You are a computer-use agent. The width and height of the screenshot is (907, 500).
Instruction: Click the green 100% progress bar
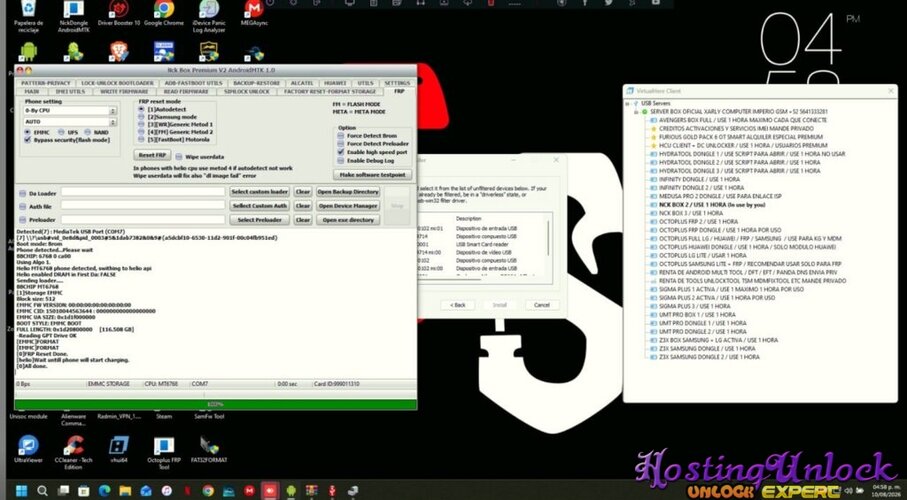215,404
